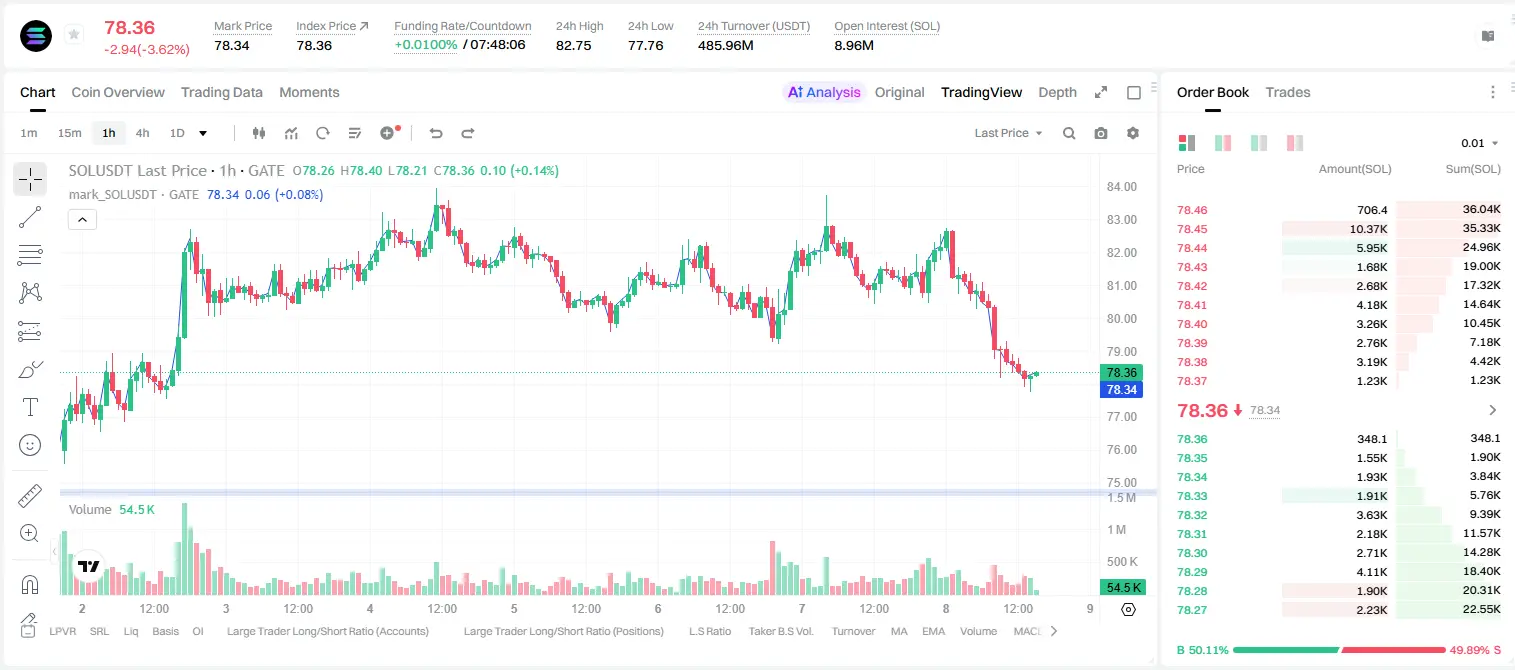This screenshot has width=1515, height=670.
Task: Open the candlestick chart type selector
Action: [259, 133]
